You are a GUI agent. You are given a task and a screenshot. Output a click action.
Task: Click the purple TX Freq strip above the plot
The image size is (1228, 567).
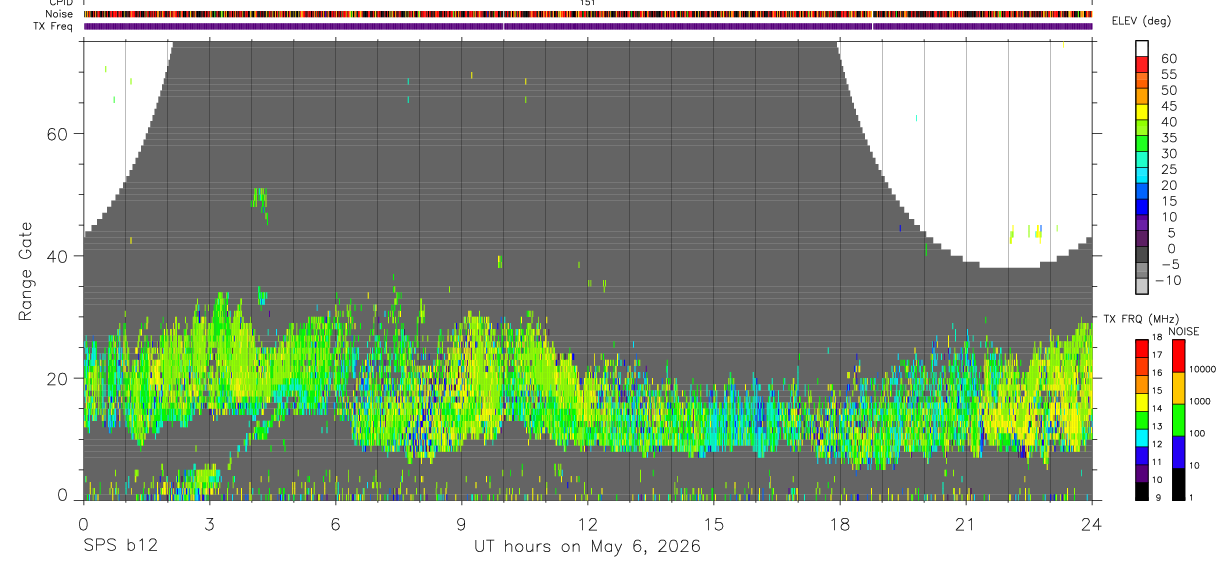[588, 26]
